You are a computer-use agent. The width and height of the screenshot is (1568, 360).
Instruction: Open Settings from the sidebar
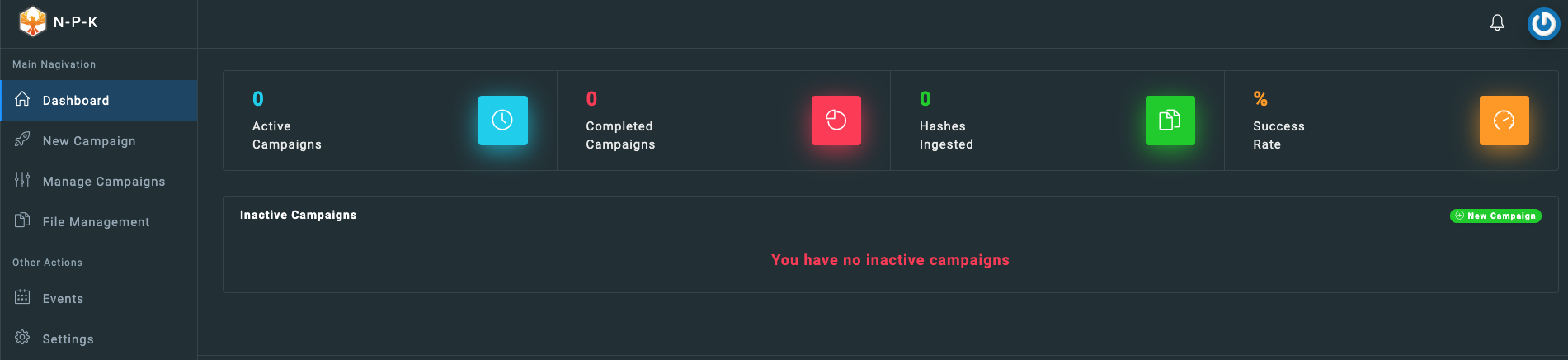(x=99, y=339)
